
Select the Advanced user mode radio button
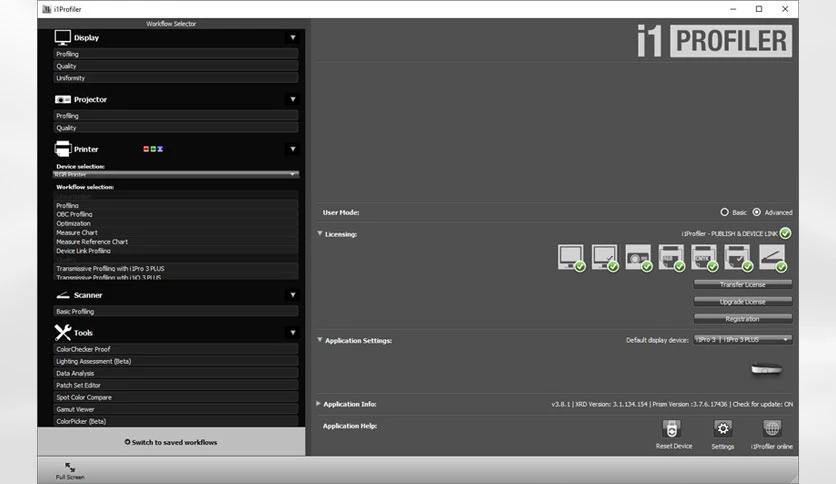[x=757, y=212]
